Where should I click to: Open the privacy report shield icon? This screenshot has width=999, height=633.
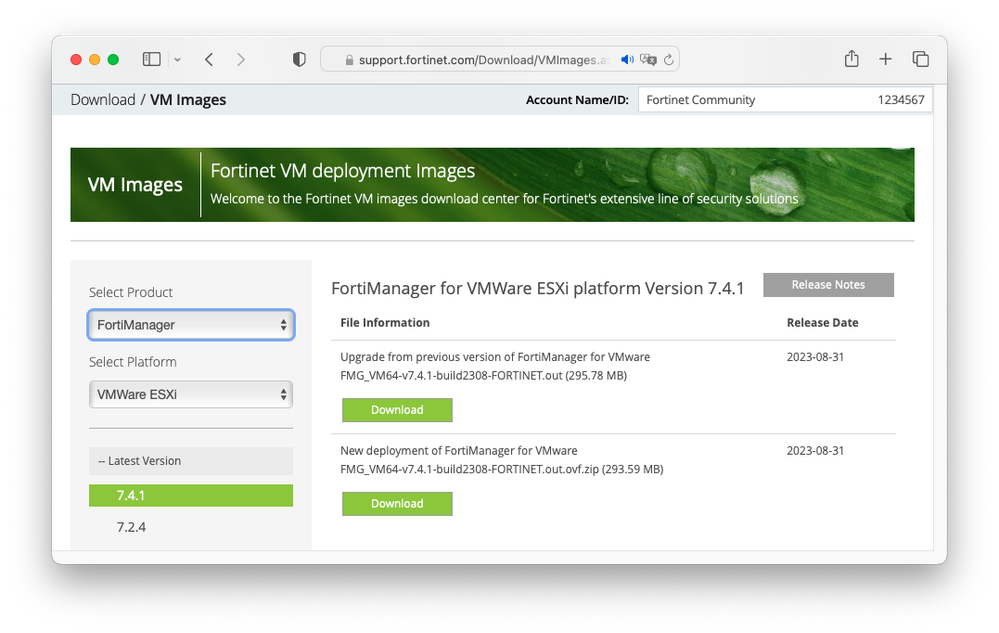pos(299,59)
